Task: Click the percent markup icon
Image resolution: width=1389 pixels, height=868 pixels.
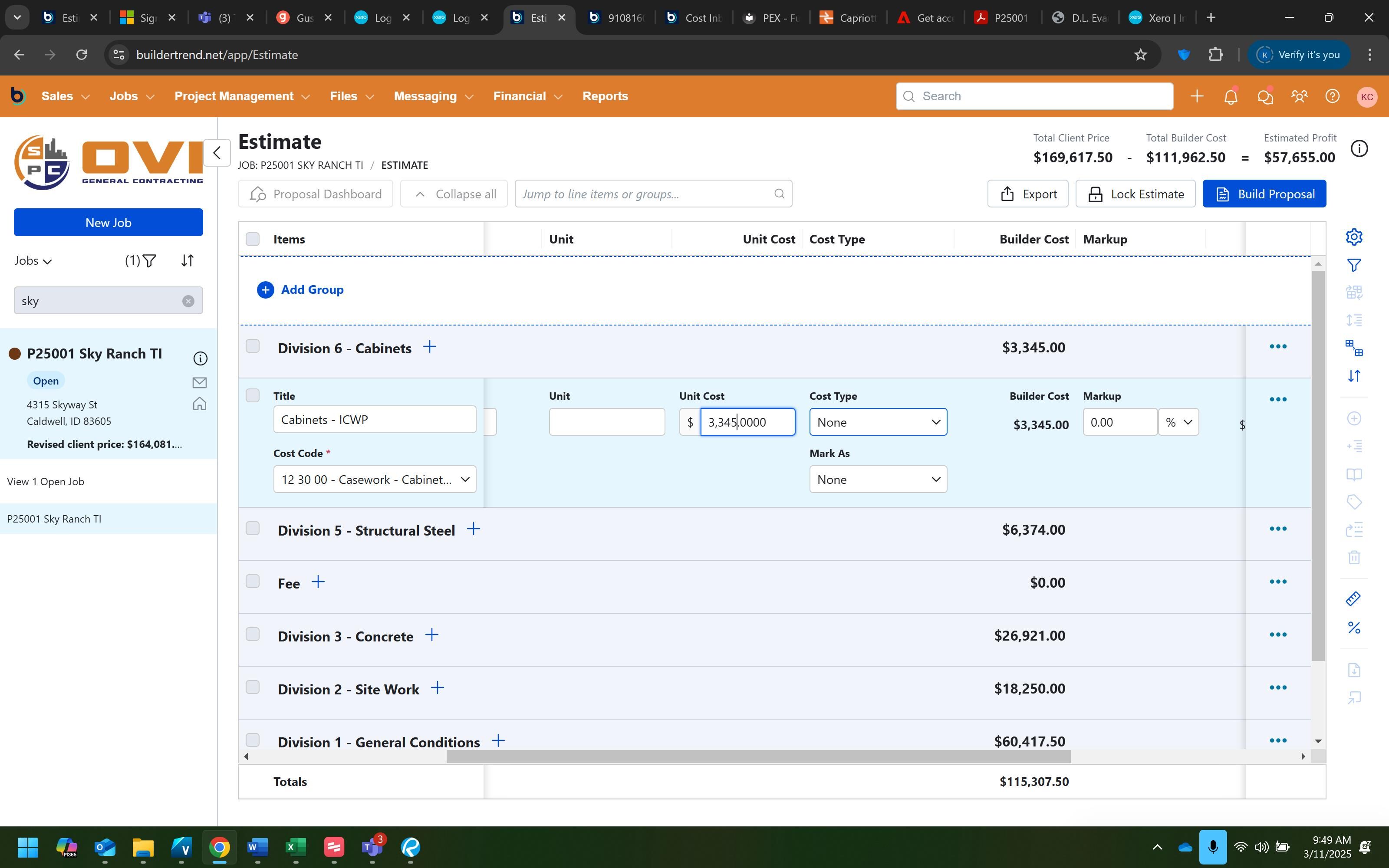Action: coord(1354,628)
